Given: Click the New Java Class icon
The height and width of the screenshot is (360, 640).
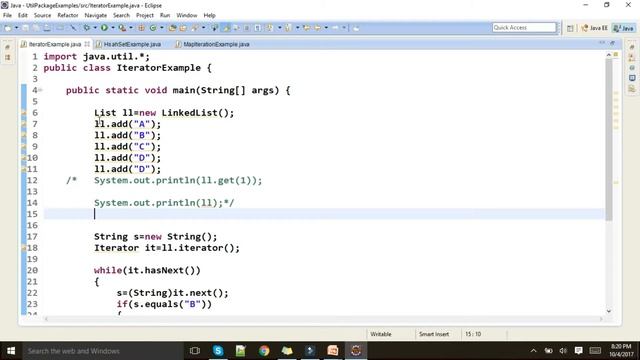Looking at the screenshot, I should click(x=153, y=28).
